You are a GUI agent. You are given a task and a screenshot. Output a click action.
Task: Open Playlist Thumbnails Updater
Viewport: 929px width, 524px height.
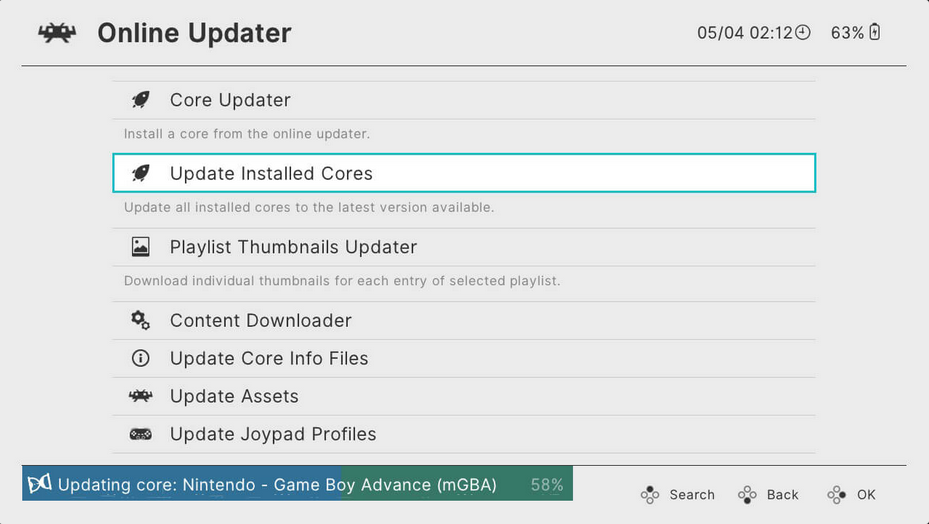(464, 247)
